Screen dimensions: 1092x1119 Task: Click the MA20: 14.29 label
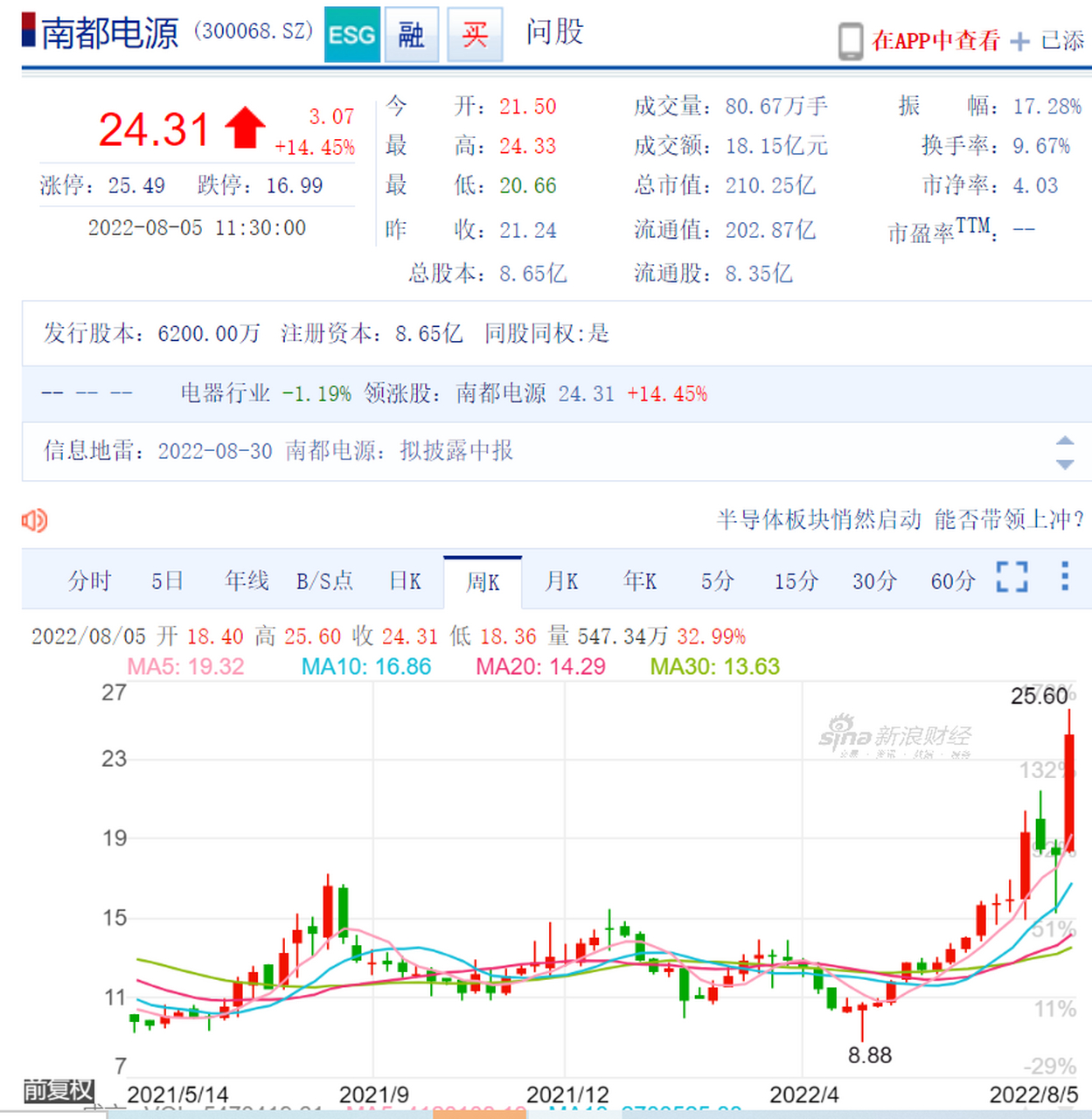(x=540, y=667)
